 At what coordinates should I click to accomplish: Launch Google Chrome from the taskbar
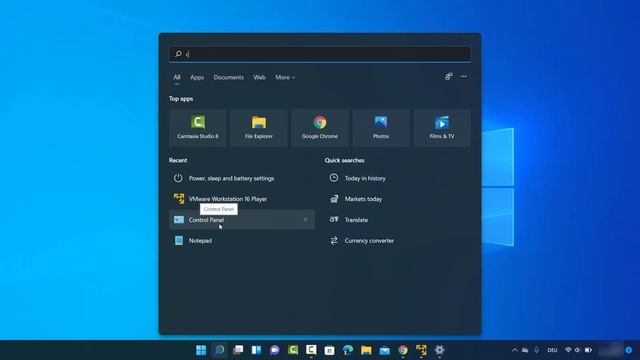click(403, 350)
